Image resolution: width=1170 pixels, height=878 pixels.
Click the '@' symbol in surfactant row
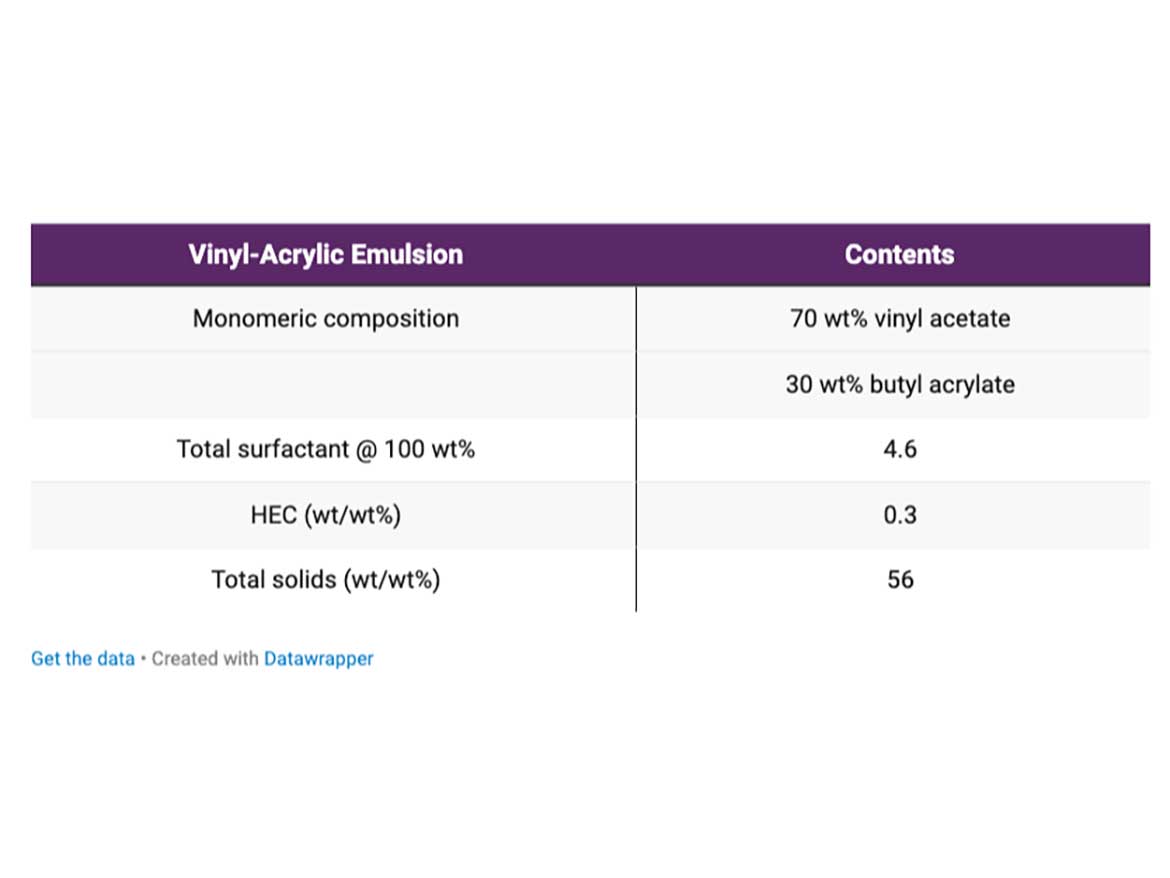click(x=366, y=450)
